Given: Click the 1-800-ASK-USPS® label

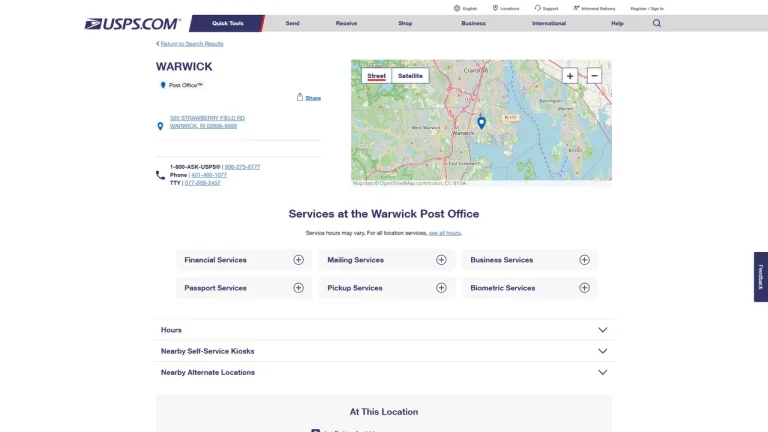Looking at the screenshot, I should [x=195, y=167].
